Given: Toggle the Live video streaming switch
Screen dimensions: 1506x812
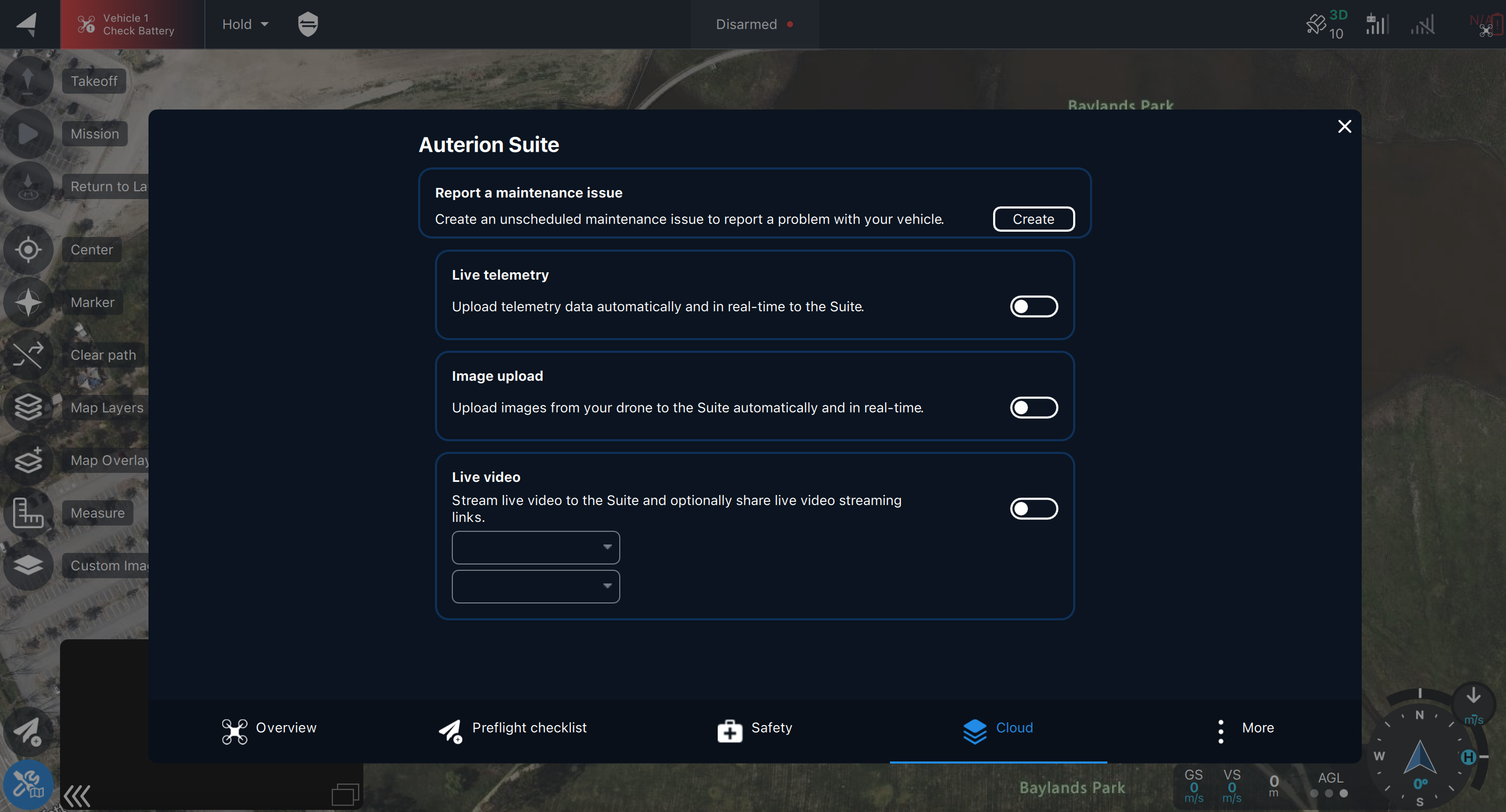Looking at the screenshot, I should click(1033, 509).
